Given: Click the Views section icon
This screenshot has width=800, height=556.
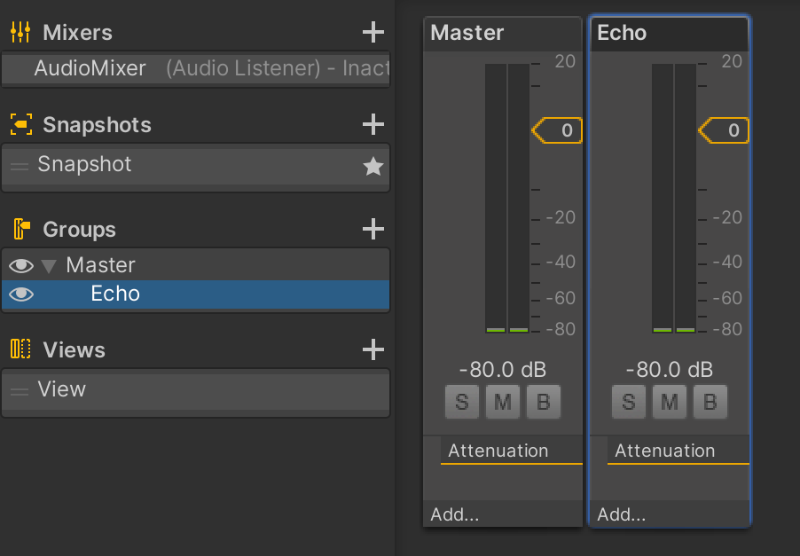Looking at the screenshot, I should [20, 350].
